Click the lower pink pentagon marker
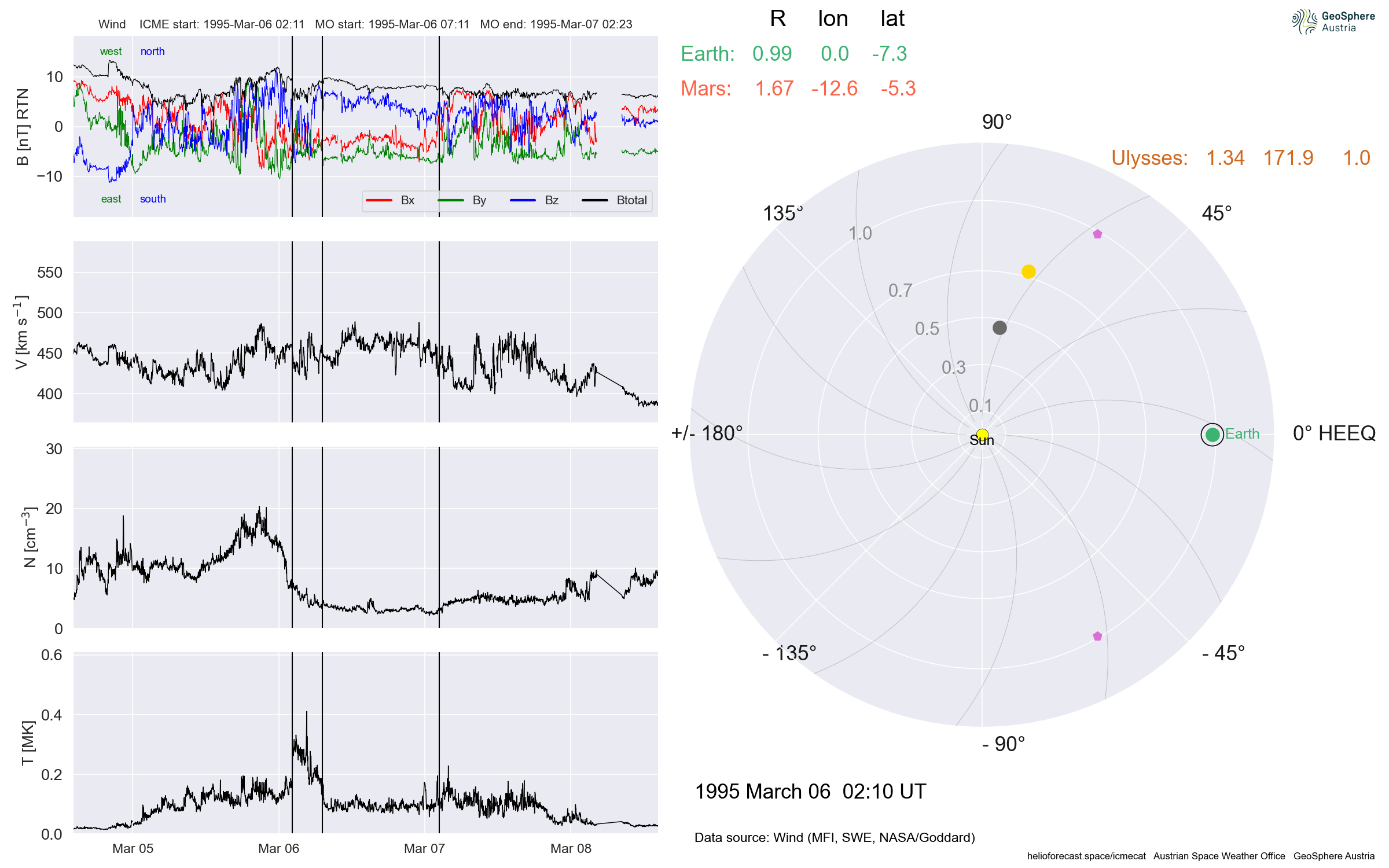Viewport: 1389px width, 868px height. coord(1097,636)
